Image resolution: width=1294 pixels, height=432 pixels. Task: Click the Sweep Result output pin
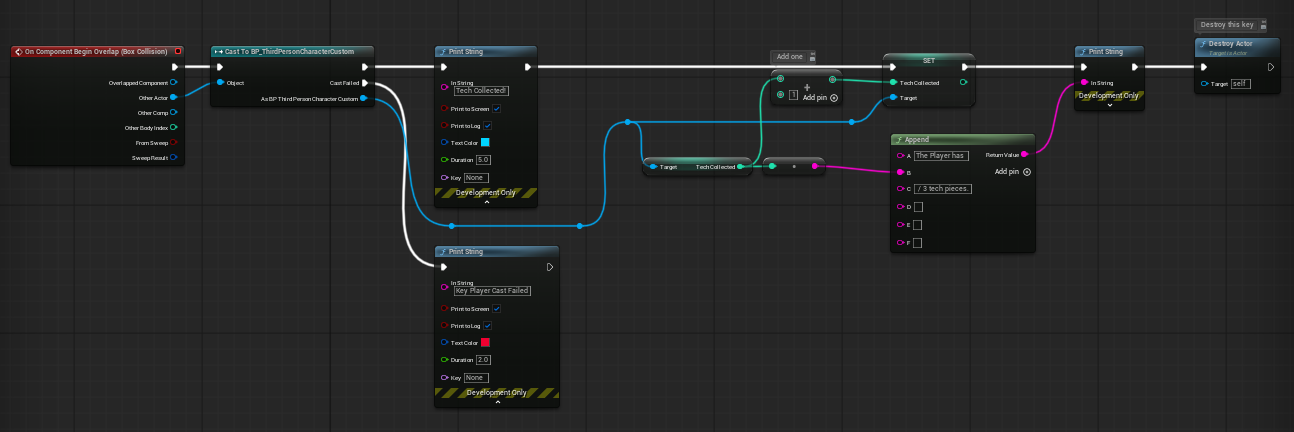pos(174,157)
